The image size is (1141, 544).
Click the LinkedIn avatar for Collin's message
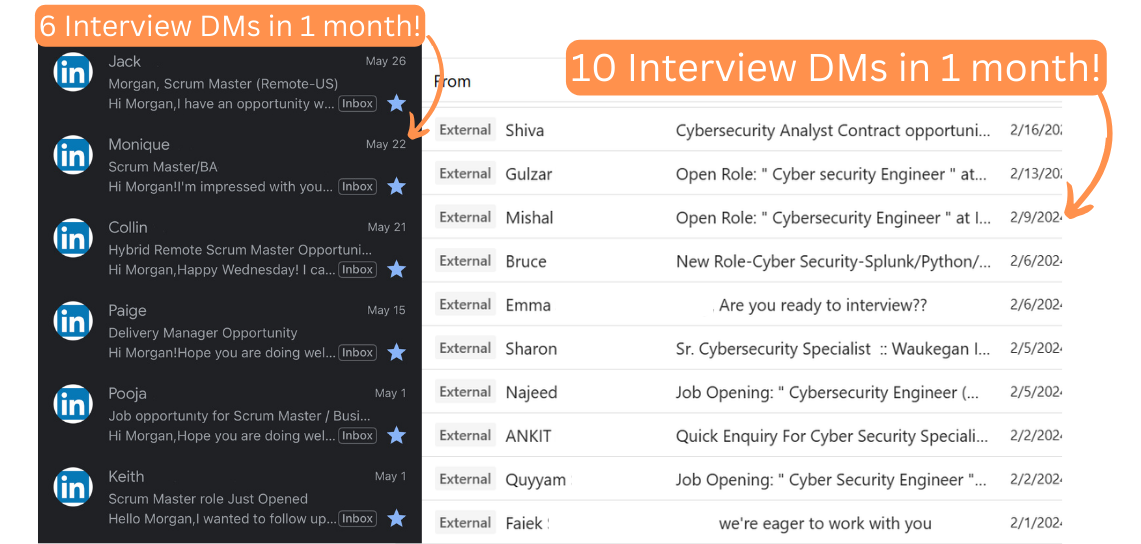[x=73, y=238]
